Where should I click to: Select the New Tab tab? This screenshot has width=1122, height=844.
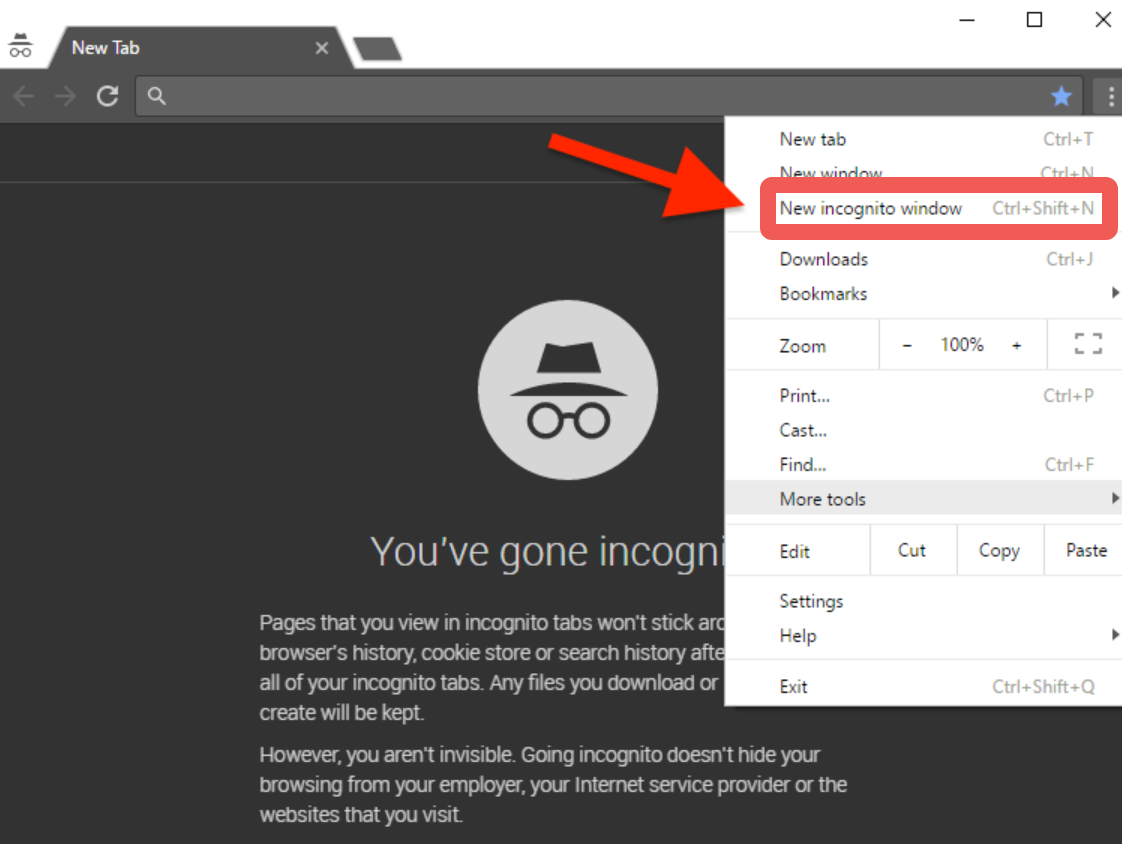coord(200,48)
